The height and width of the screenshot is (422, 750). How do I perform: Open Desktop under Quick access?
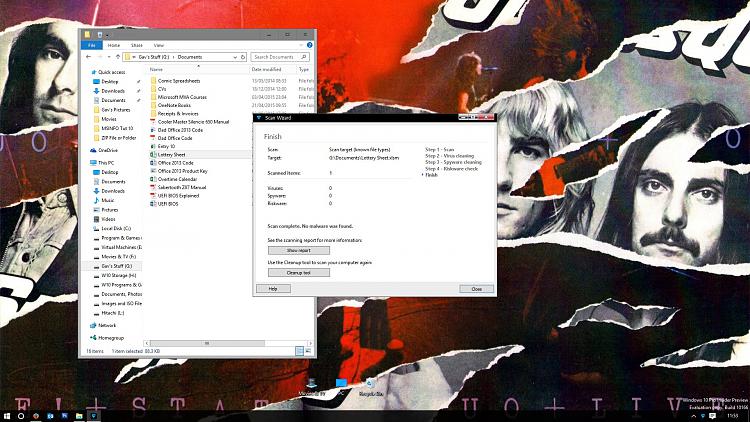click(110, 81)
